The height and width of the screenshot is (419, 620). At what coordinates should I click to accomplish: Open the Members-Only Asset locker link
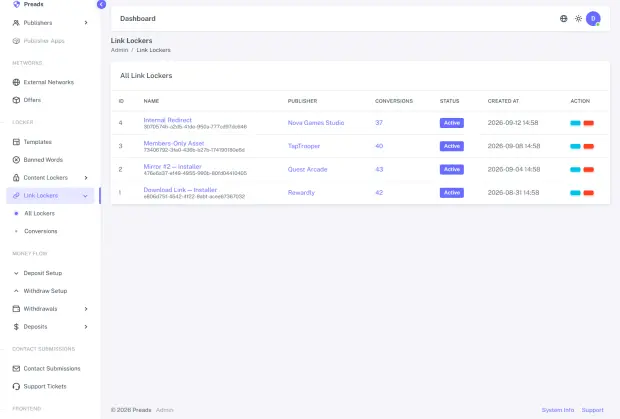[x=174, y=143]
